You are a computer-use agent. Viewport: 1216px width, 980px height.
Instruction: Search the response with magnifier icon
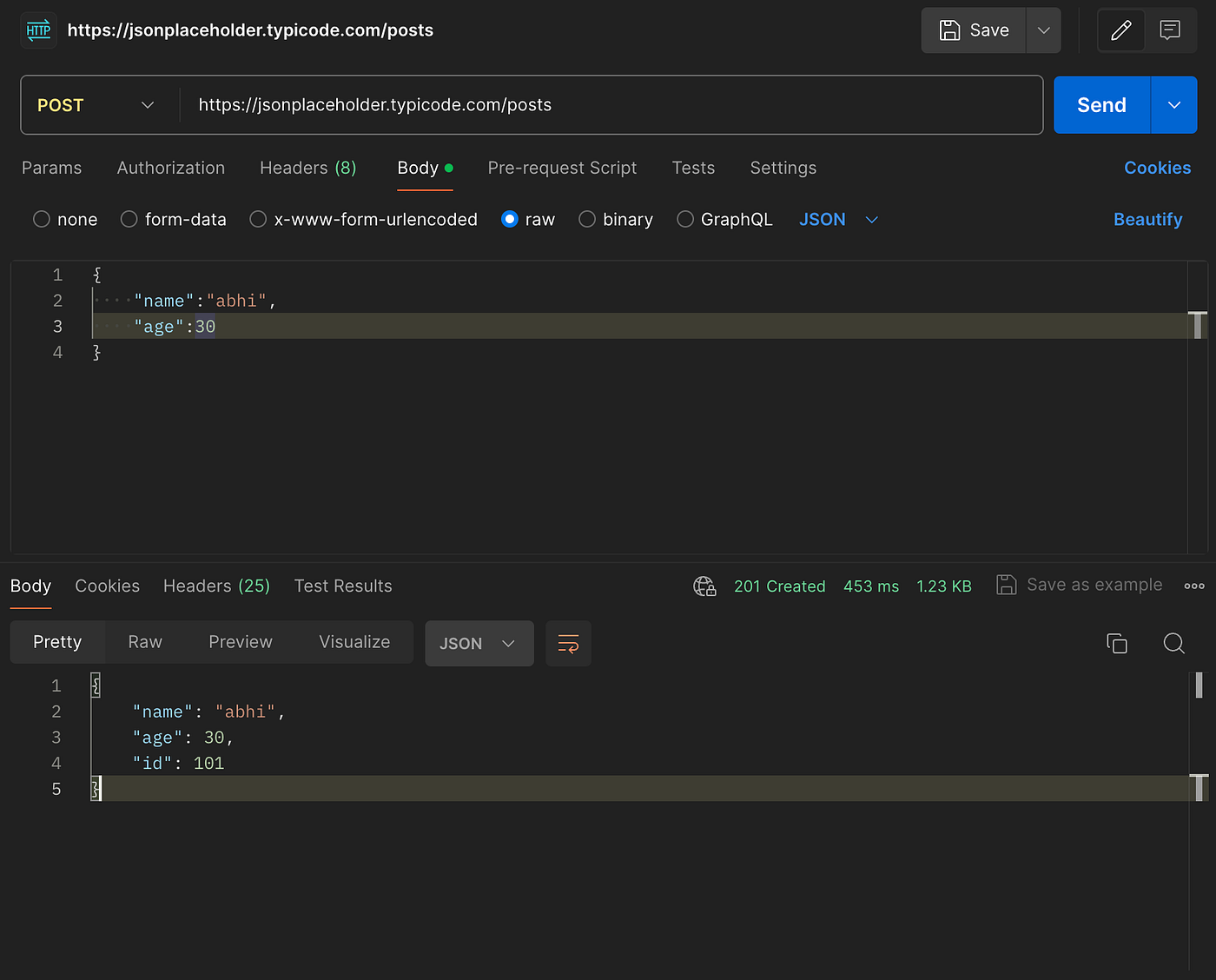(1173, 643)
